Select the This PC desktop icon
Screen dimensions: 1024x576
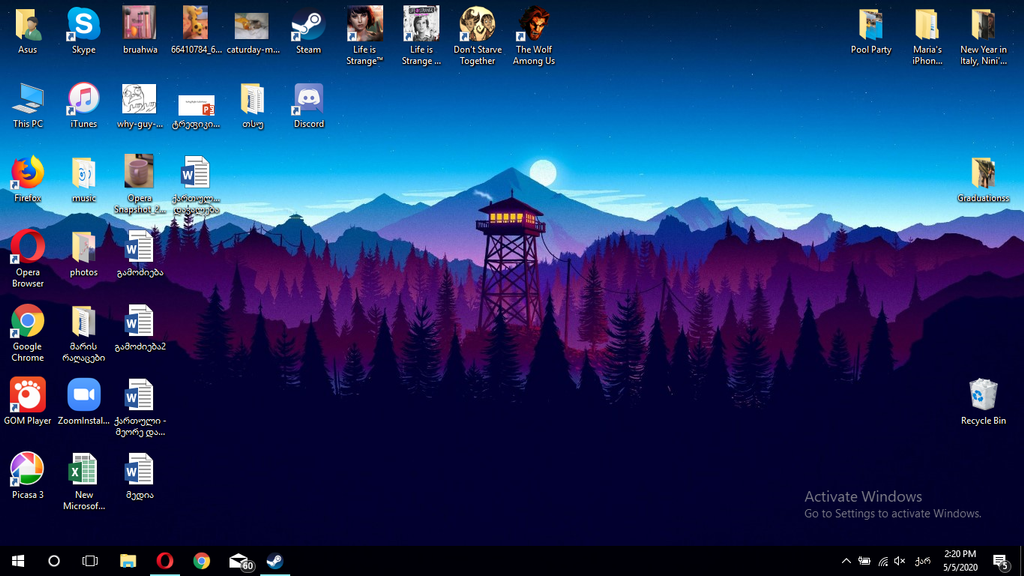[x=27, y=105]
